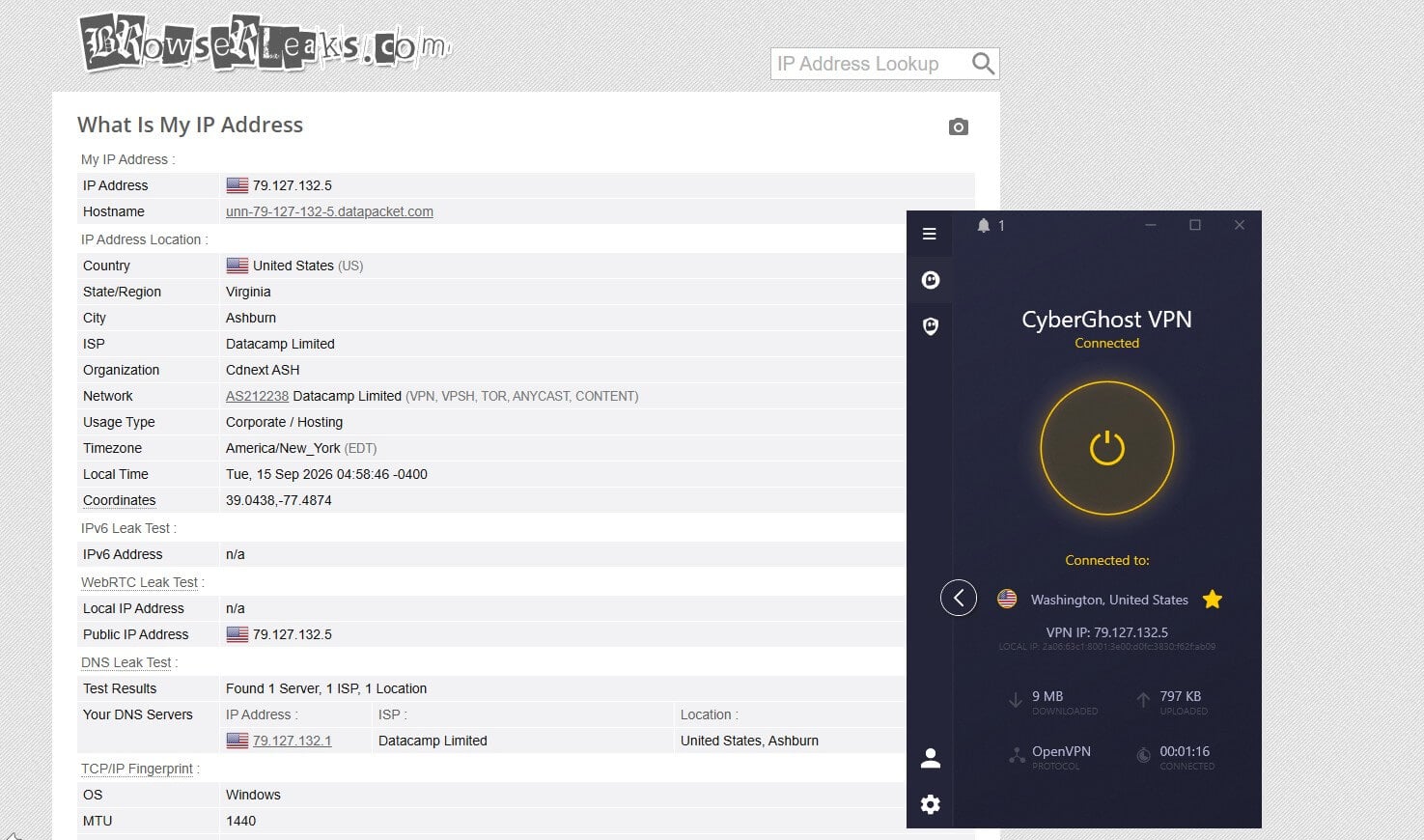Image resolution: width=1424 pixels, height=840 pixels.
Task: Click the protocol icon beside OpenVPN
Action: (x=1017, y=755)
